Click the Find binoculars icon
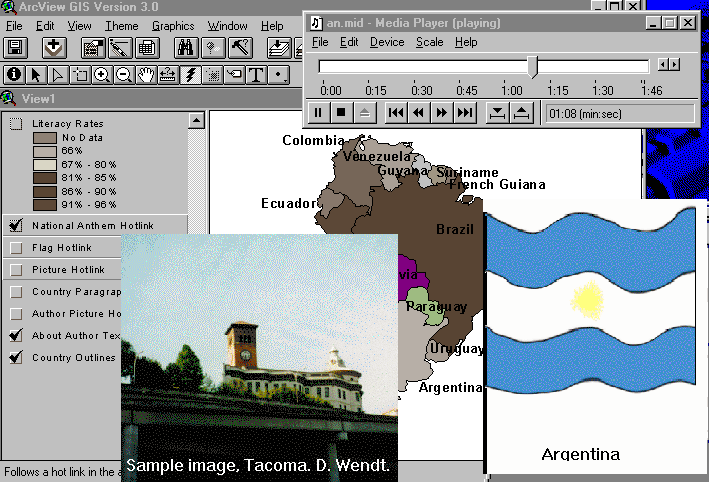The image size is (709, 482). pyautogui.click(x=186, y=48)
